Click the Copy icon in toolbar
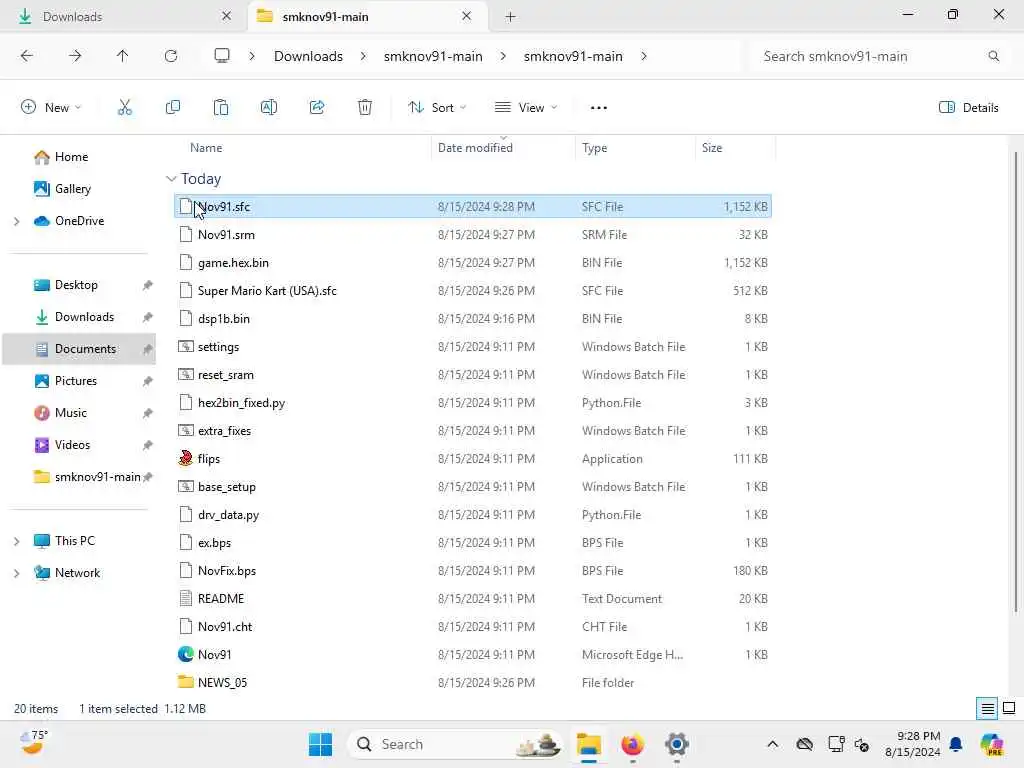This screenshot has width=1024, height=768. (173, 108)
